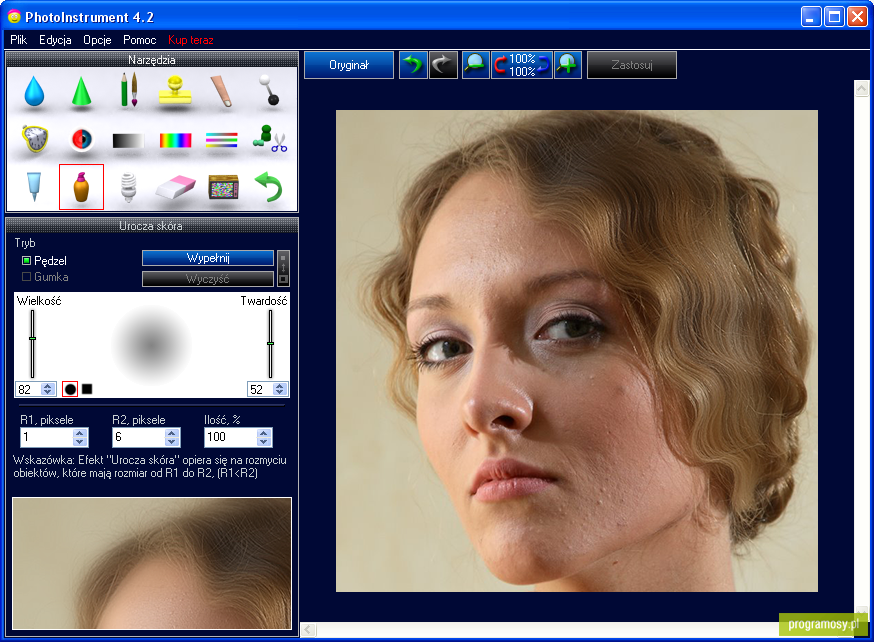Click the zoom out magnifier icon
The height and width of the screenshot is (642, 874).
tap(475, 65)
